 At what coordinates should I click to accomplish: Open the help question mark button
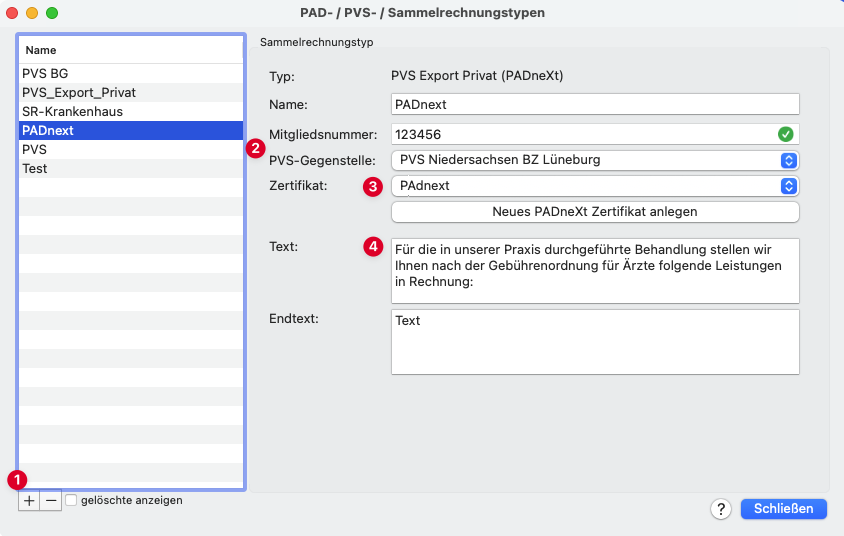721,509
